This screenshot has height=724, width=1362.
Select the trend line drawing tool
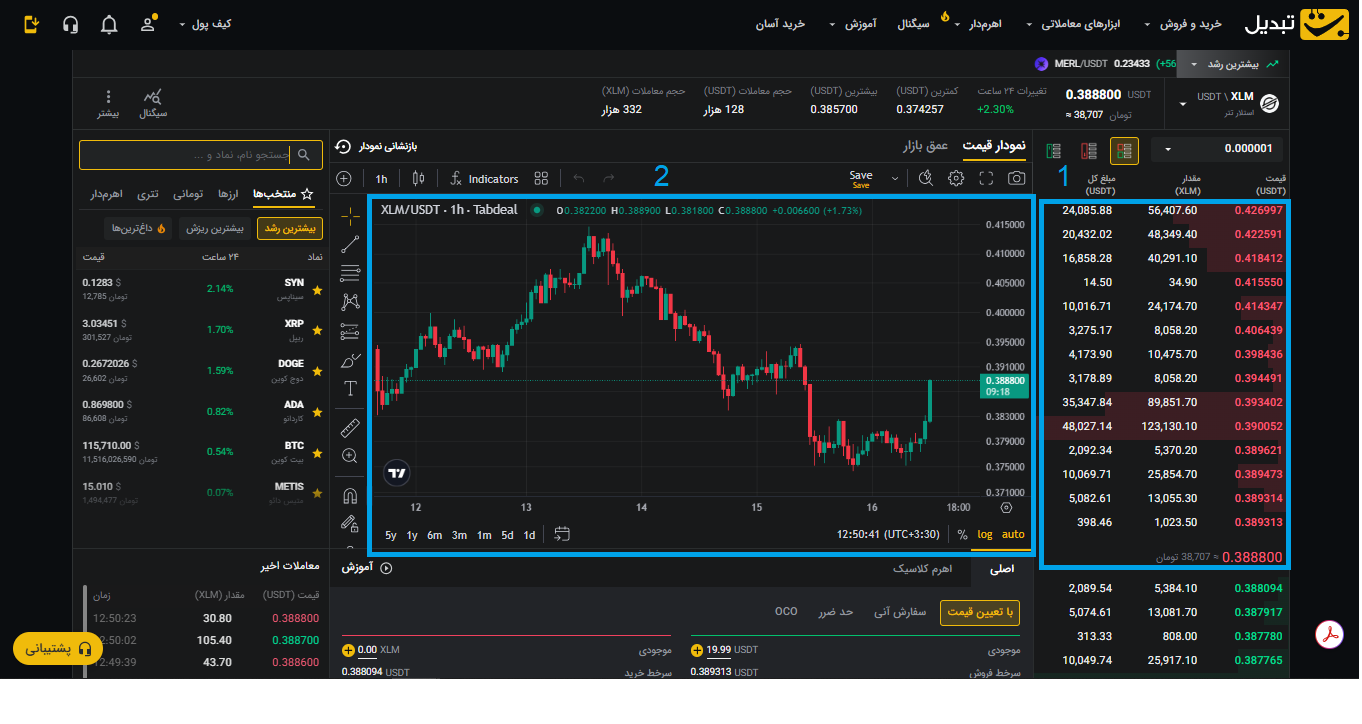pyautogui.click(x=349, y=243)
